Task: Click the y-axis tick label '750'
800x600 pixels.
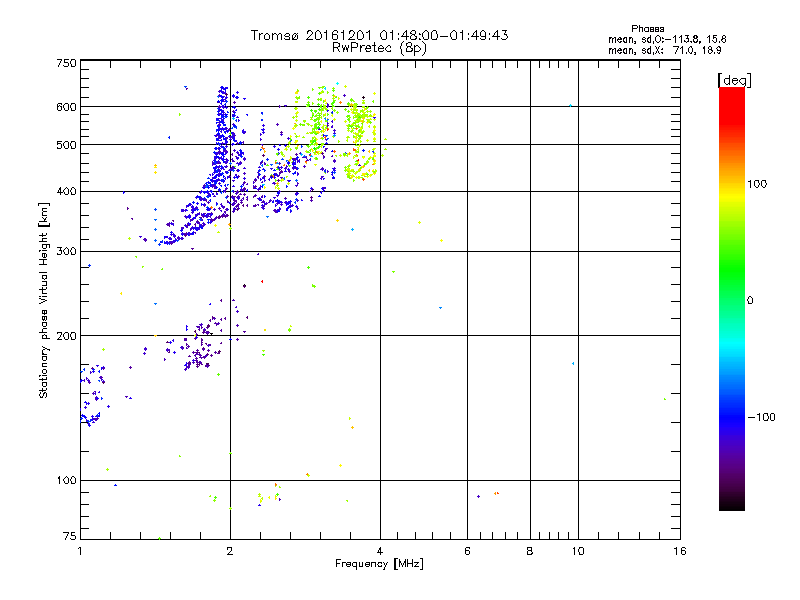Action: [x=66, y=63]
